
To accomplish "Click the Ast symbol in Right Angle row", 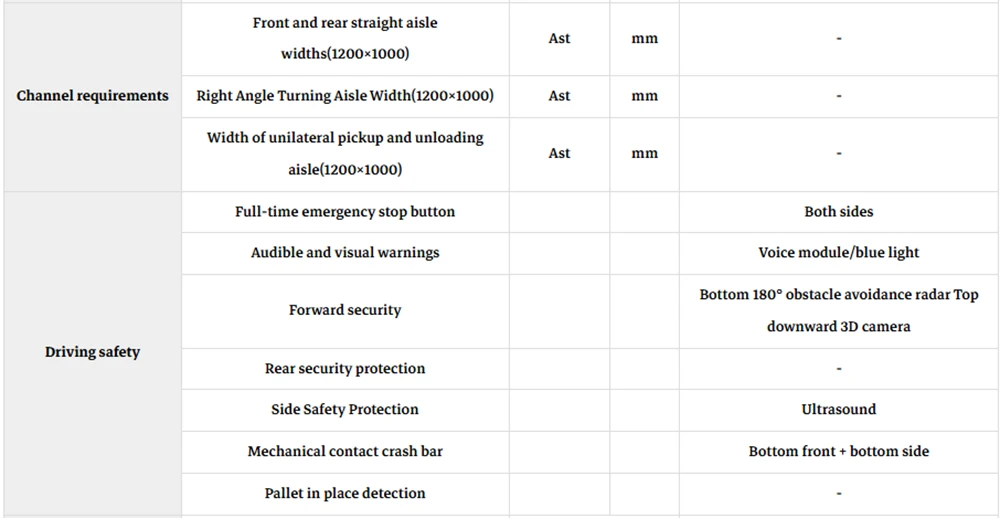I will tap(559, 96).
